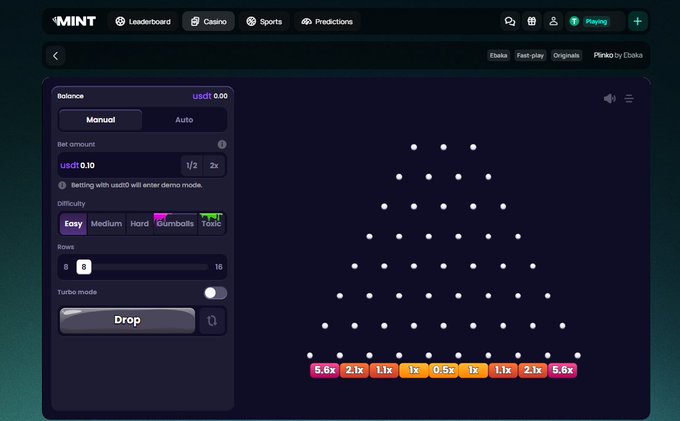
Task: Halve the bet with 1/2 button
Action: (x=192, y=165)
